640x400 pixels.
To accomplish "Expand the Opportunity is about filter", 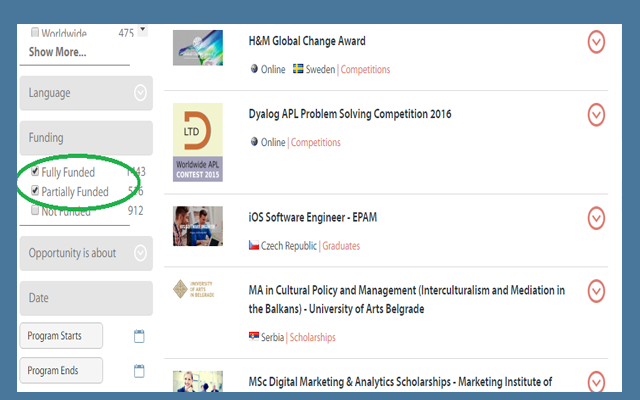I will 86,253.
